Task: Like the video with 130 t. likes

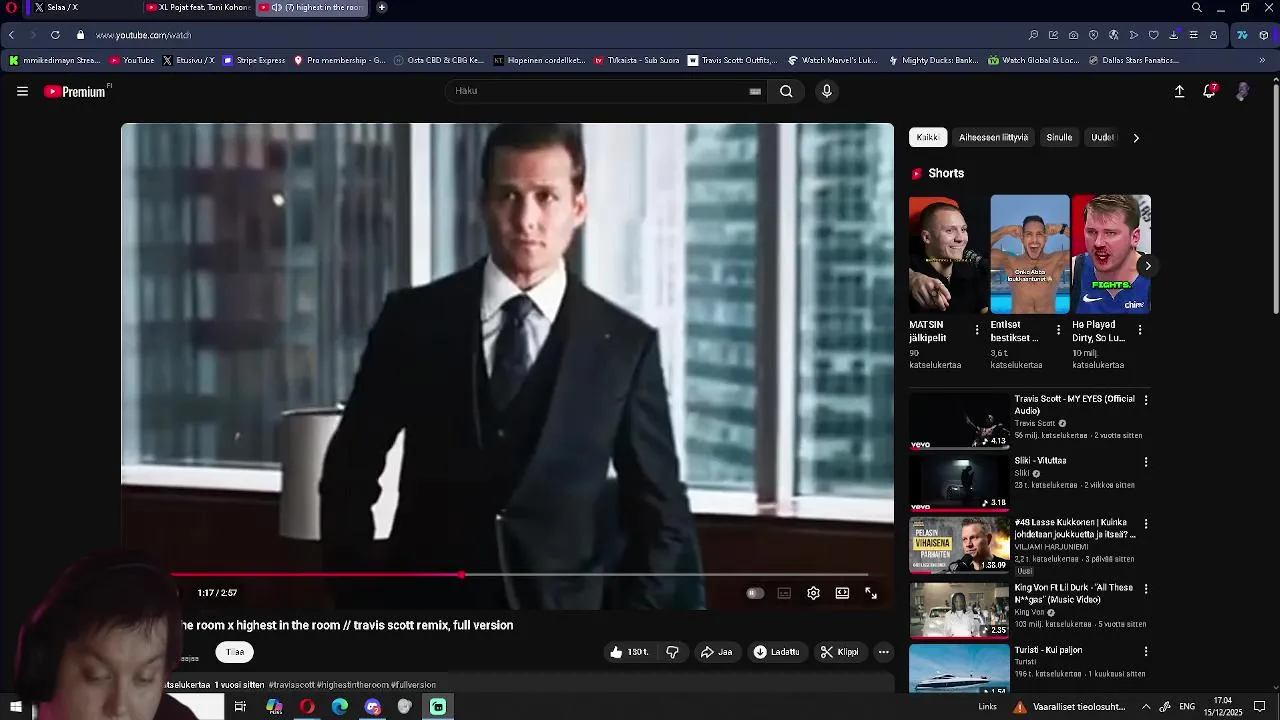Action: coord(629,652)
